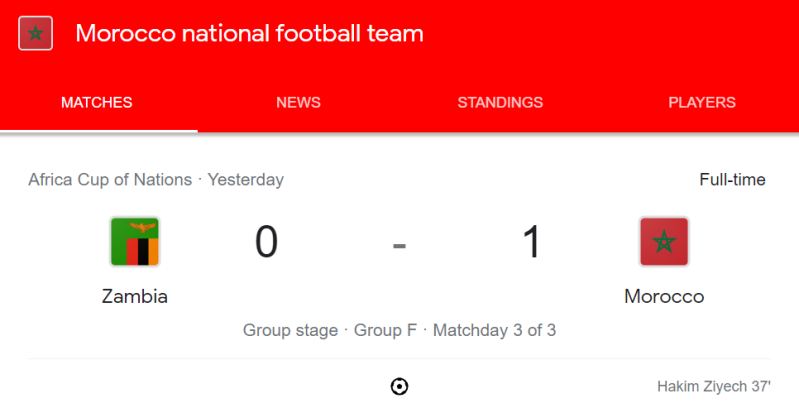
Task: Click Zambia's score of 0
Action: point(266,242)
